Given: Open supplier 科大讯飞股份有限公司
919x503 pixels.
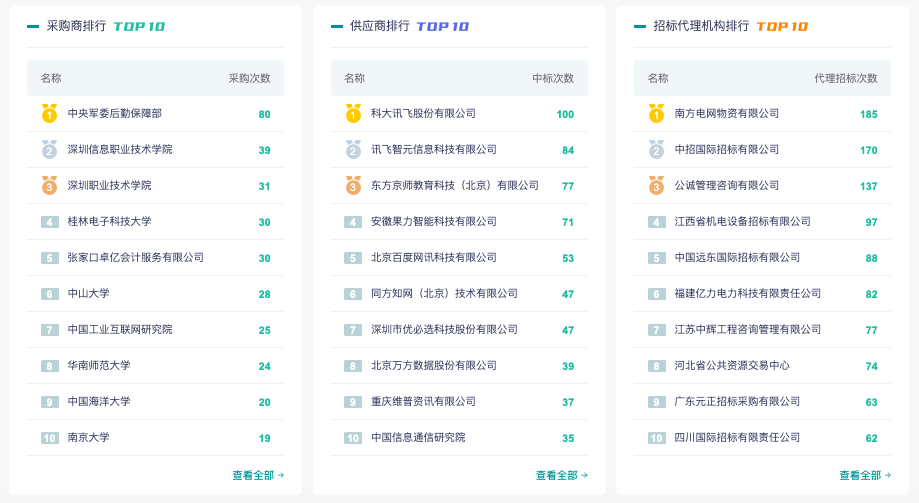Looking at the screenshot, I should pos(423,113).
